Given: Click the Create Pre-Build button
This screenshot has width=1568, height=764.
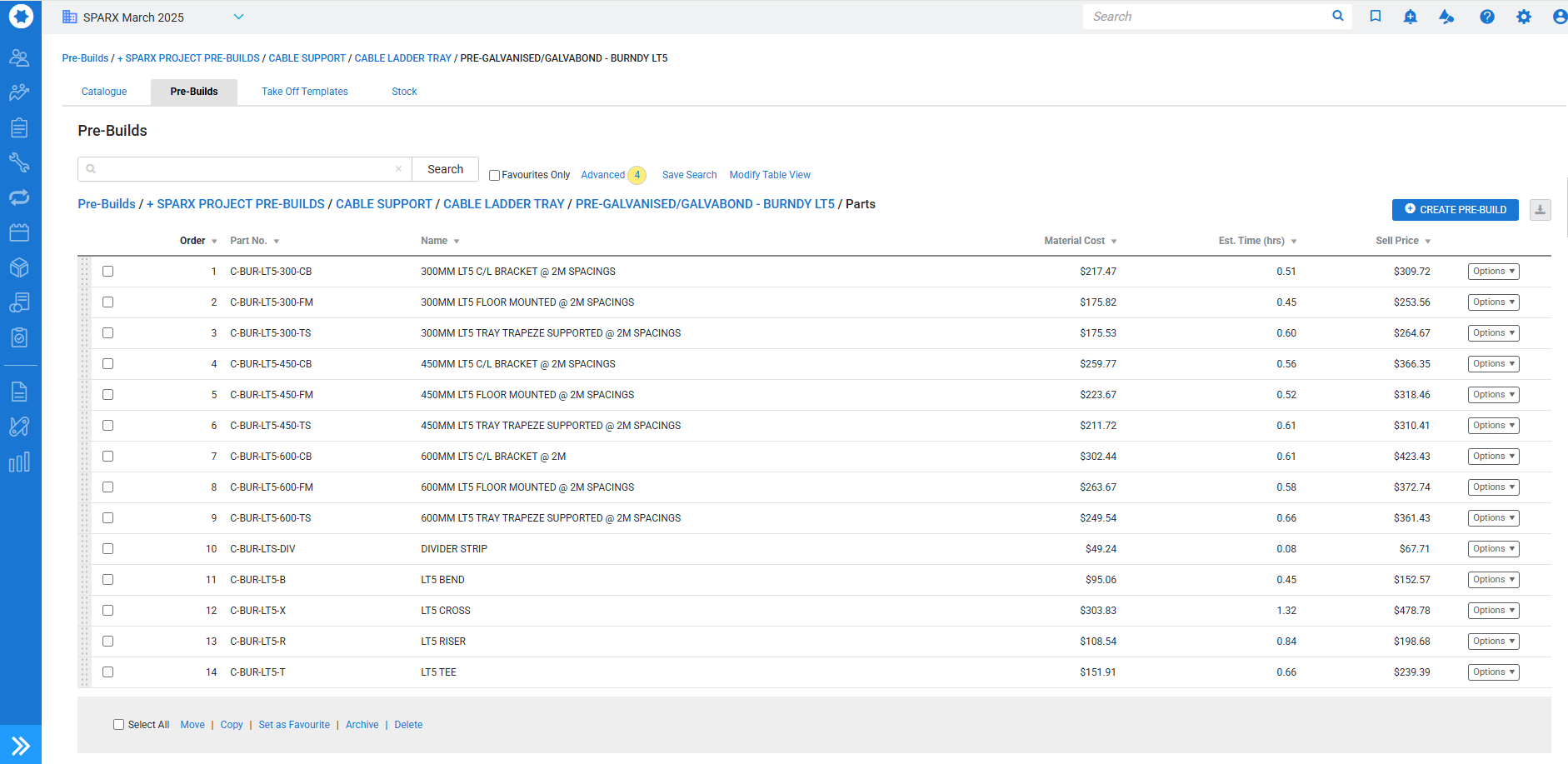Looking at the screenshot, I should tap(1455, 210).
